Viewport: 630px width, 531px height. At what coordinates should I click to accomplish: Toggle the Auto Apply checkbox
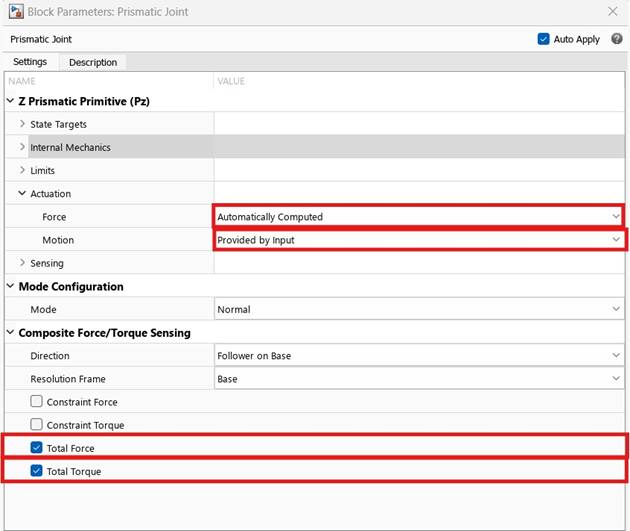pyautogui.click(x=544, y=39)
